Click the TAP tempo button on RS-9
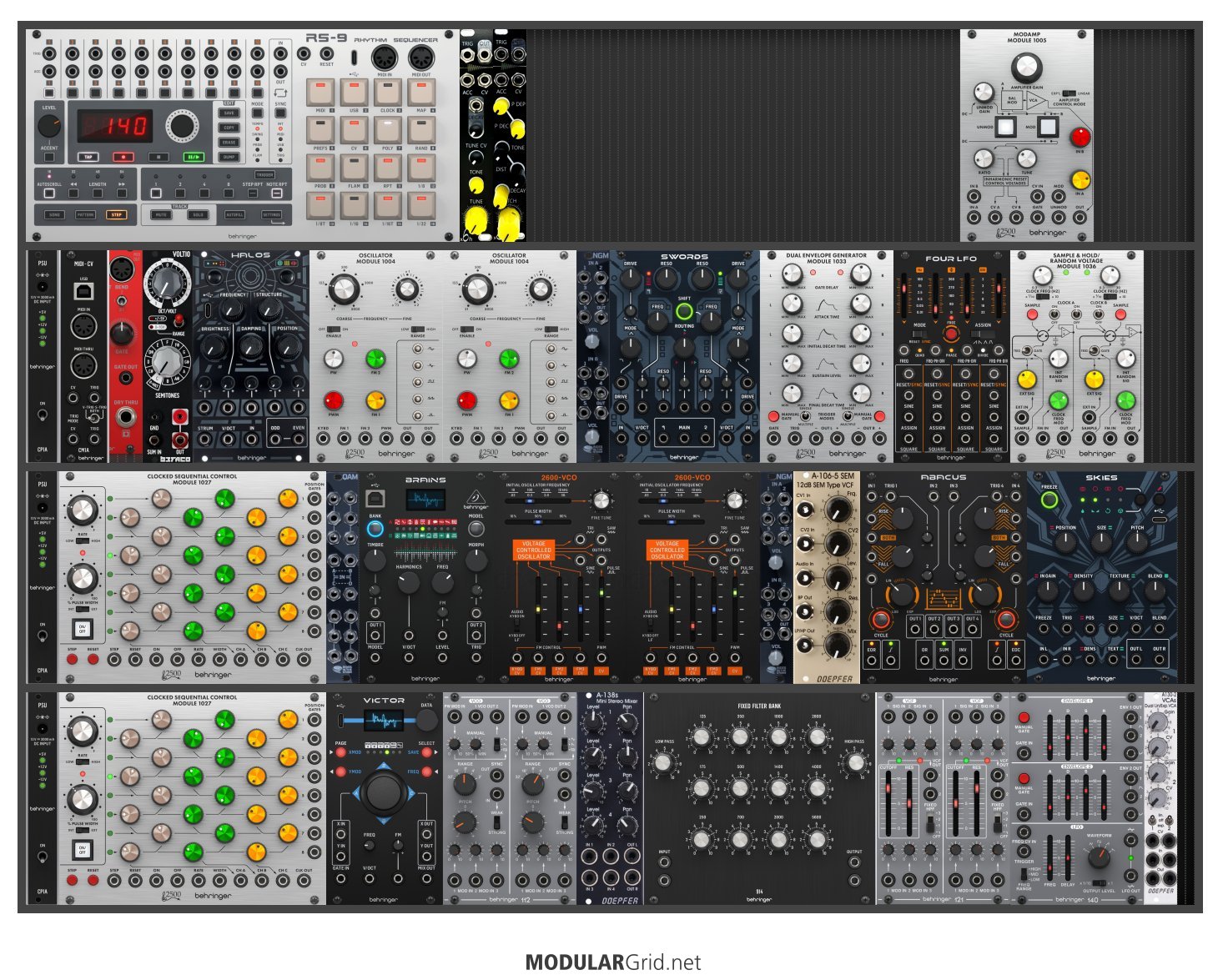Image resolution: width=1228 pixels, height=980 pixels. 88,157
